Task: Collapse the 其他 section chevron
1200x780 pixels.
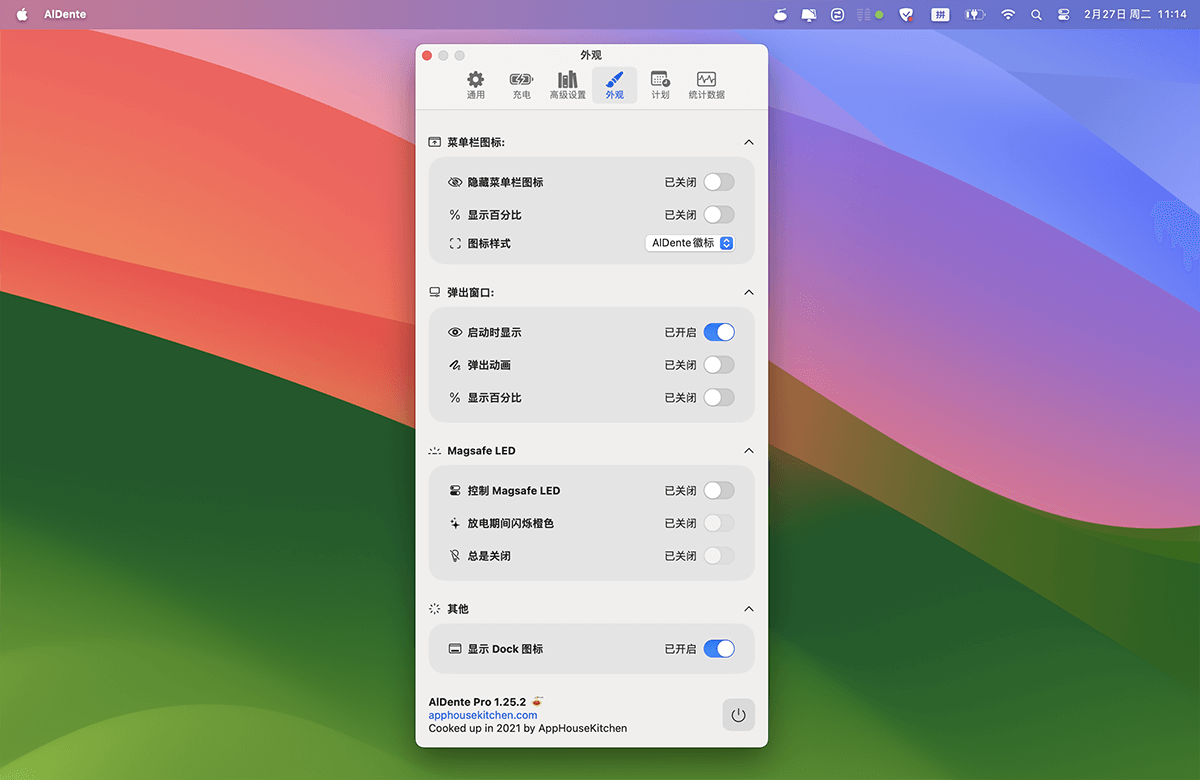Action: click(749, 609)
